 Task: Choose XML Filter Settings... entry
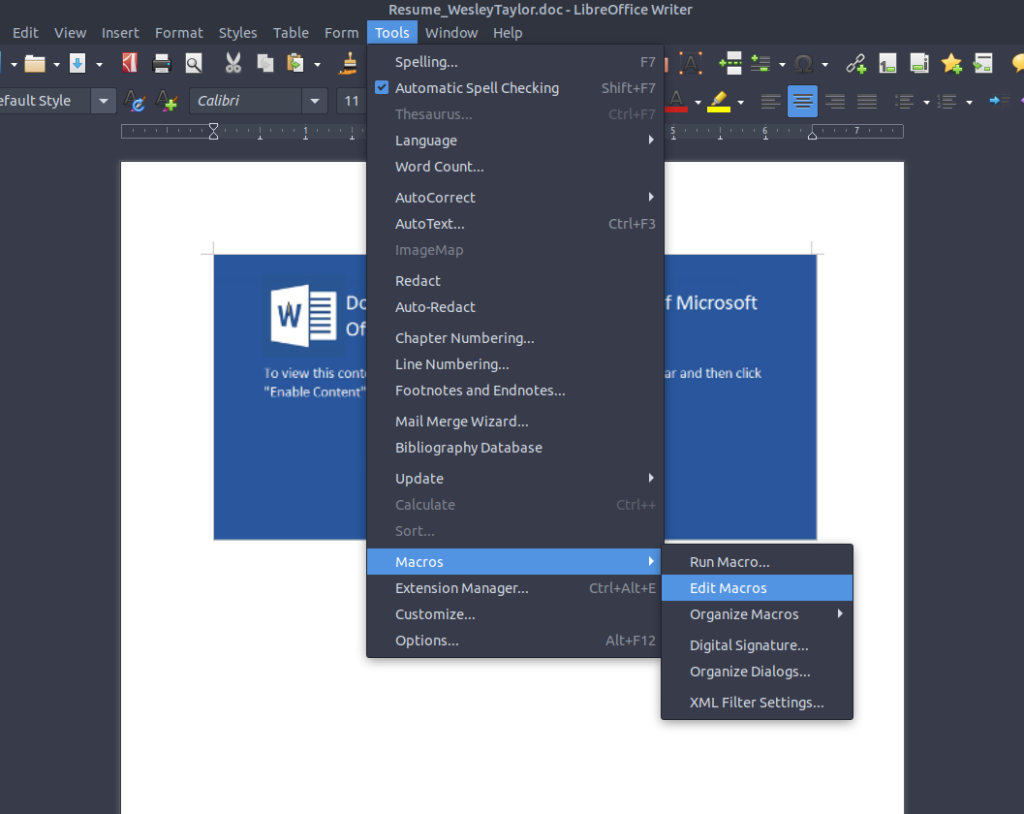[x=757, y=702]
